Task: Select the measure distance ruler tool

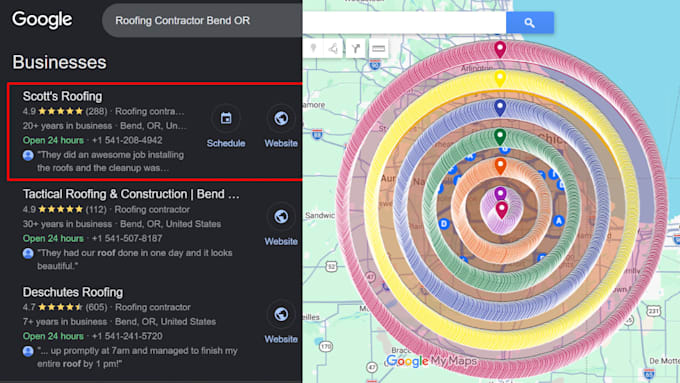Action: click(378, 48)
